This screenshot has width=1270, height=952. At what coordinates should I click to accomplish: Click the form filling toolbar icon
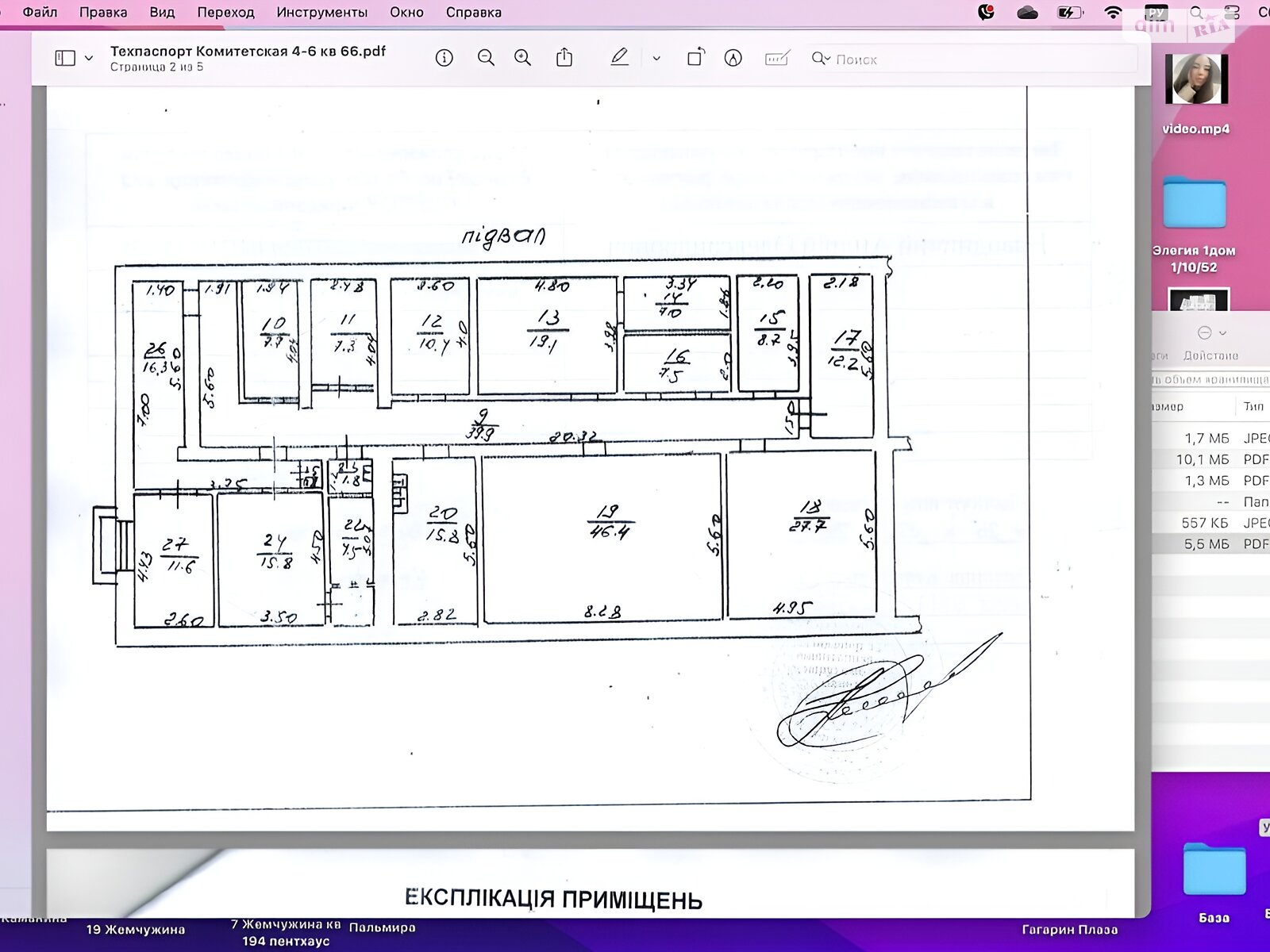point(776,58)
